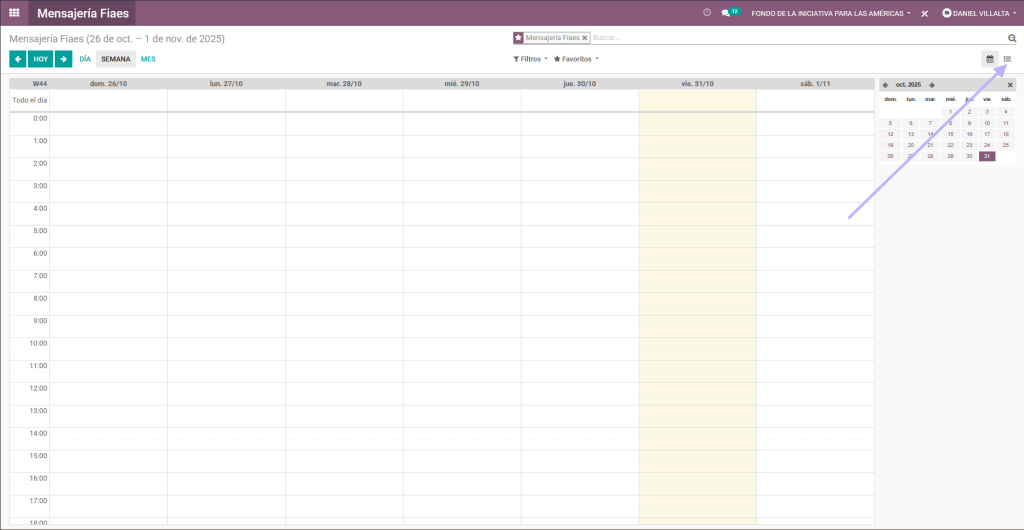This screenshot has height=530, width=1024.
Task: Switch calendar to Mes view
Action: click(x=148, y=59)
